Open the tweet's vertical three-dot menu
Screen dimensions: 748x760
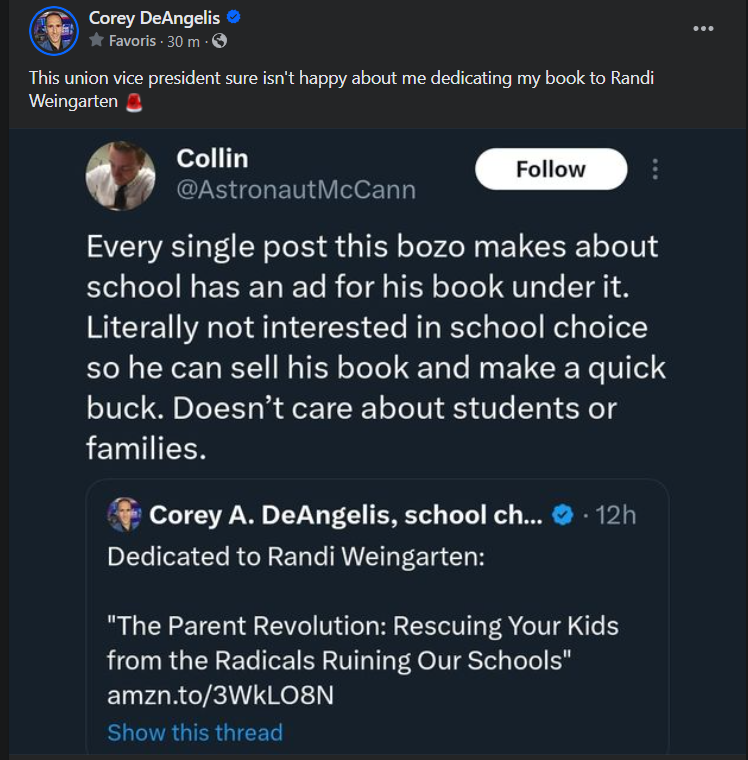point(655,169)
